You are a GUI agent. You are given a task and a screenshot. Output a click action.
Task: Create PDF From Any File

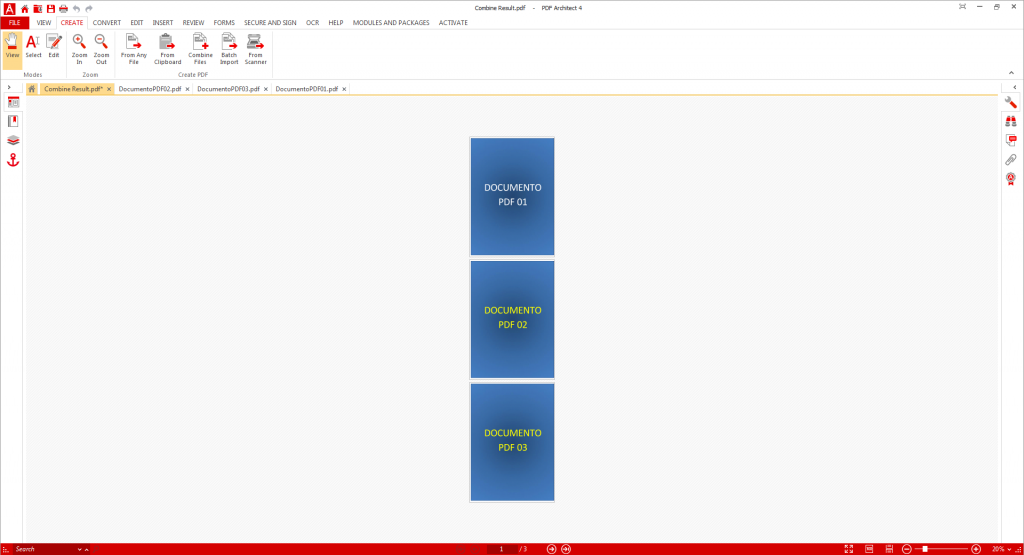click(133, 50)
